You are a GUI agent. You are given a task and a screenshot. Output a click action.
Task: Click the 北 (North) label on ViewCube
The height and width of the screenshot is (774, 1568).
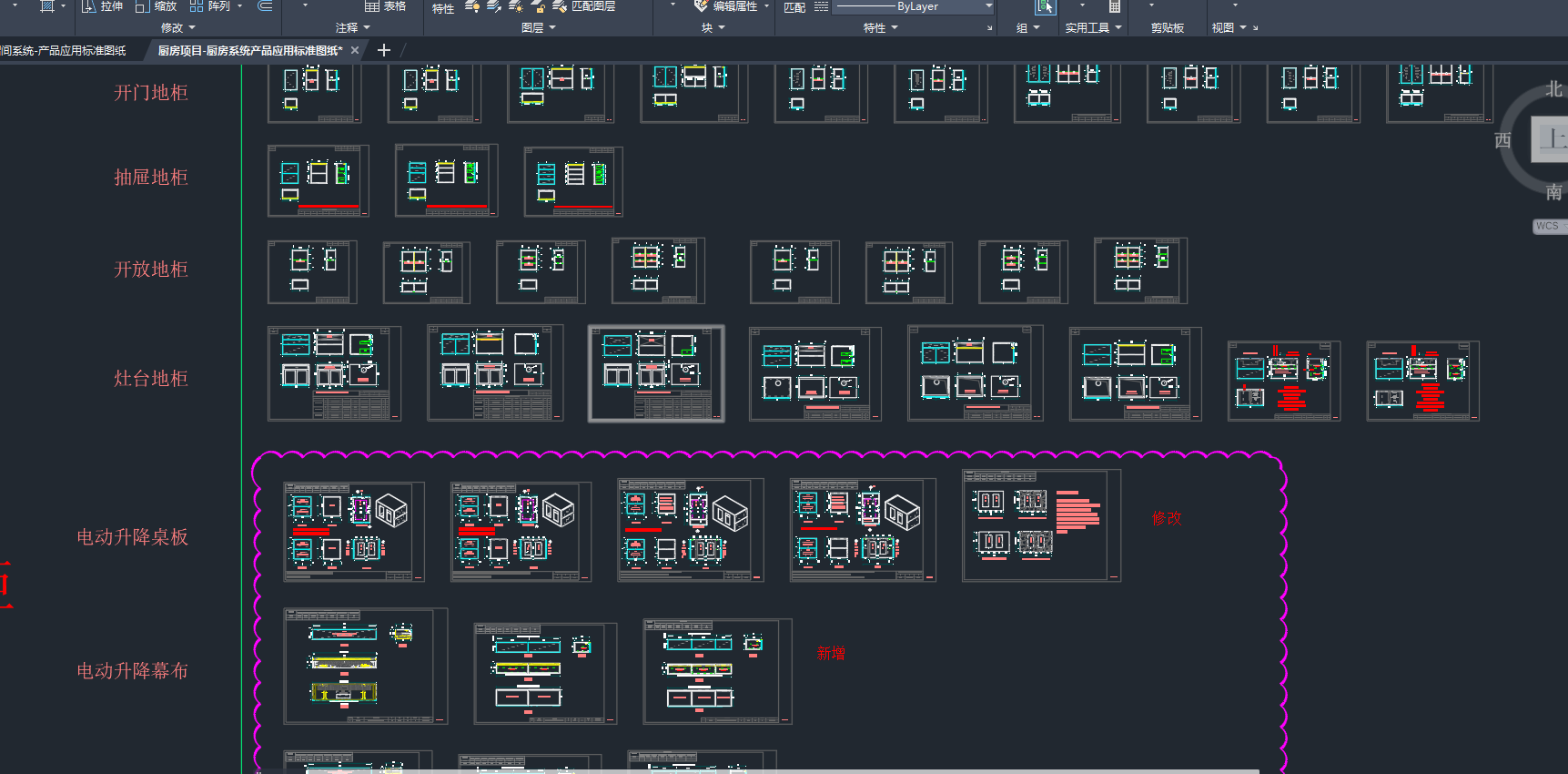pyautogui.click(x=1553, y=89)
